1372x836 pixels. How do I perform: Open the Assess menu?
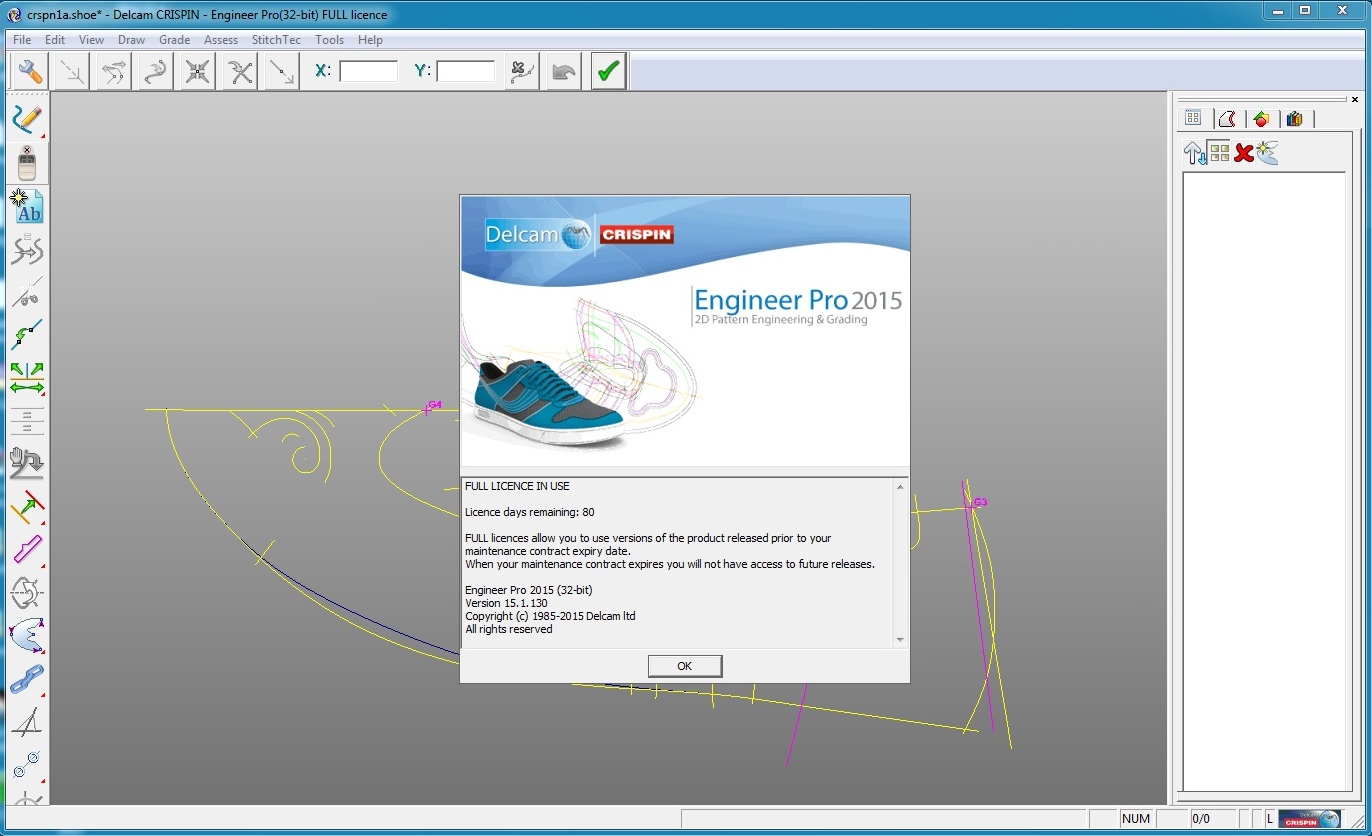[x=221, y=40]
